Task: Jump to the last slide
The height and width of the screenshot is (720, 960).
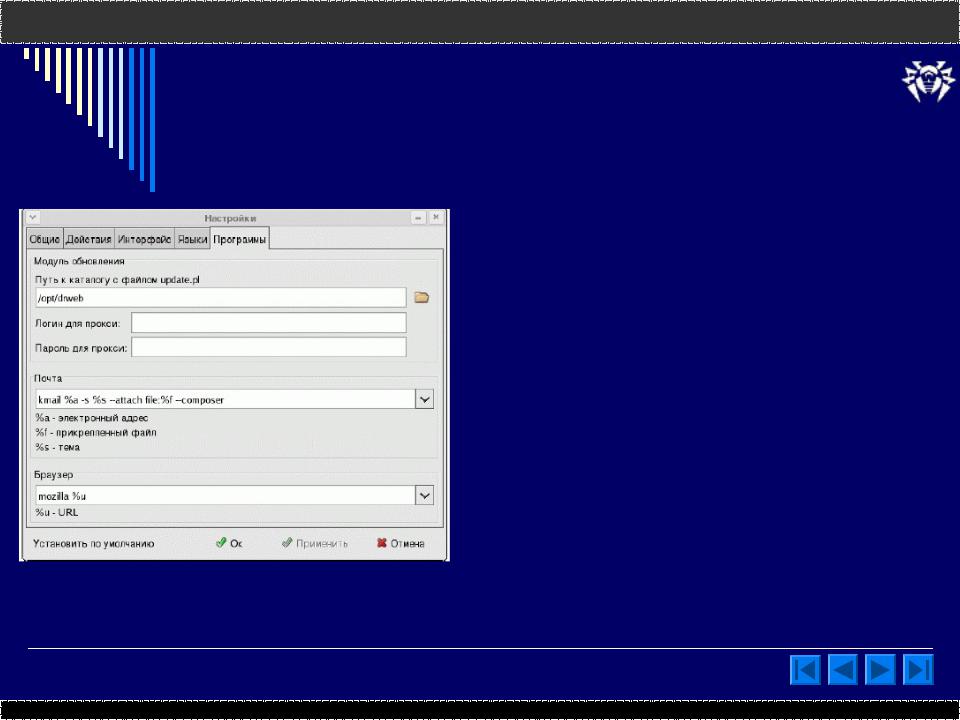Action: [918, 669]
